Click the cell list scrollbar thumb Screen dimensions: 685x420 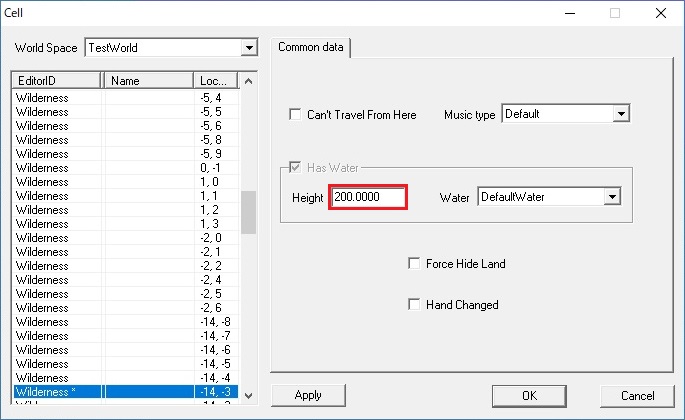tap(248, 212)
